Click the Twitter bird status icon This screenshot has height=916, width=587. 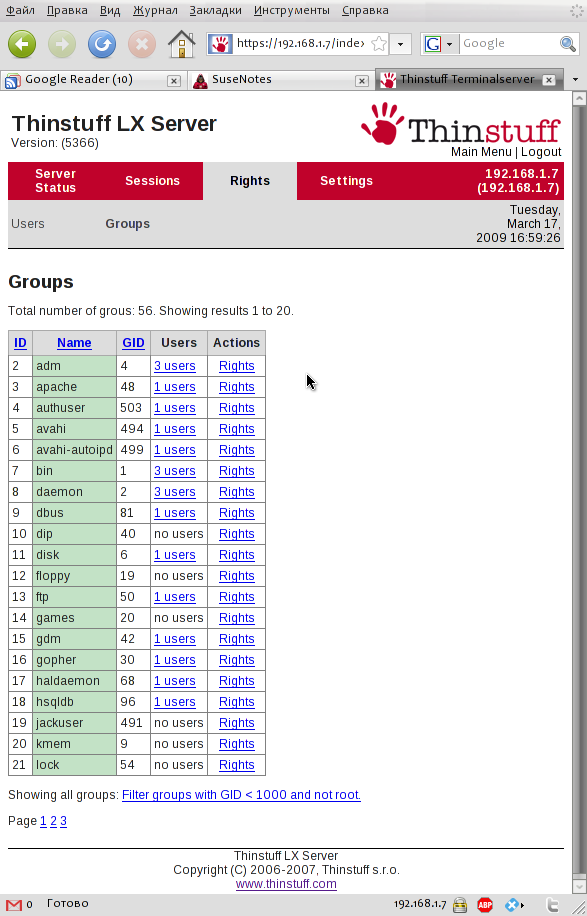[553, 905]
